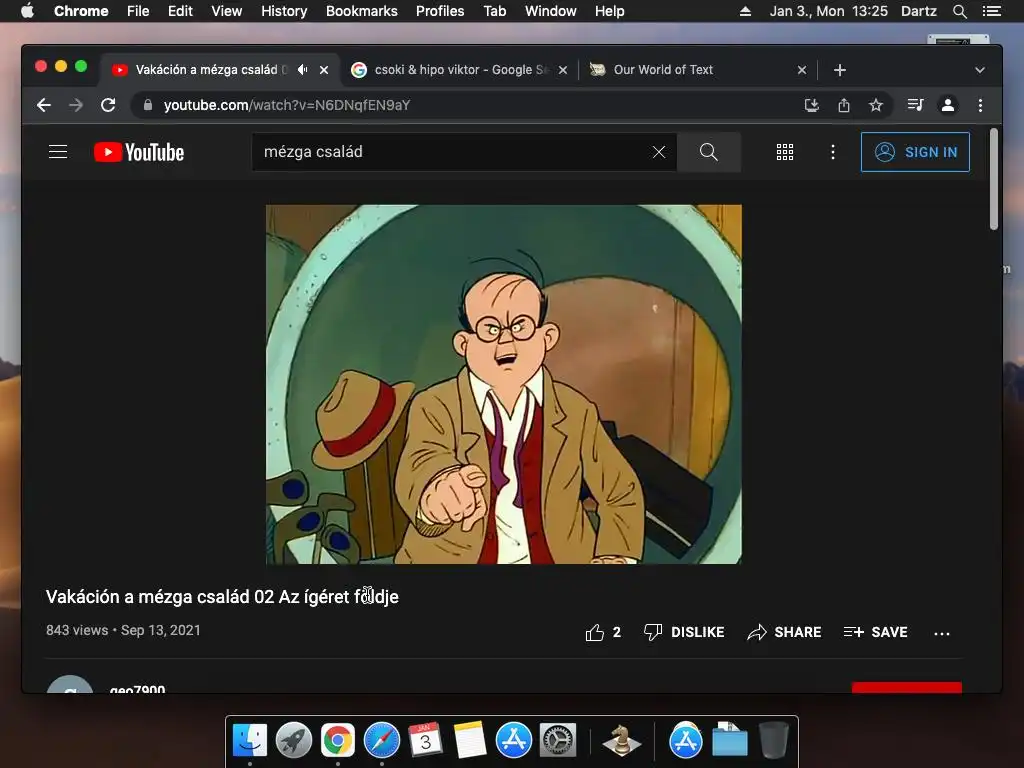Go back to the previous page

44,105
